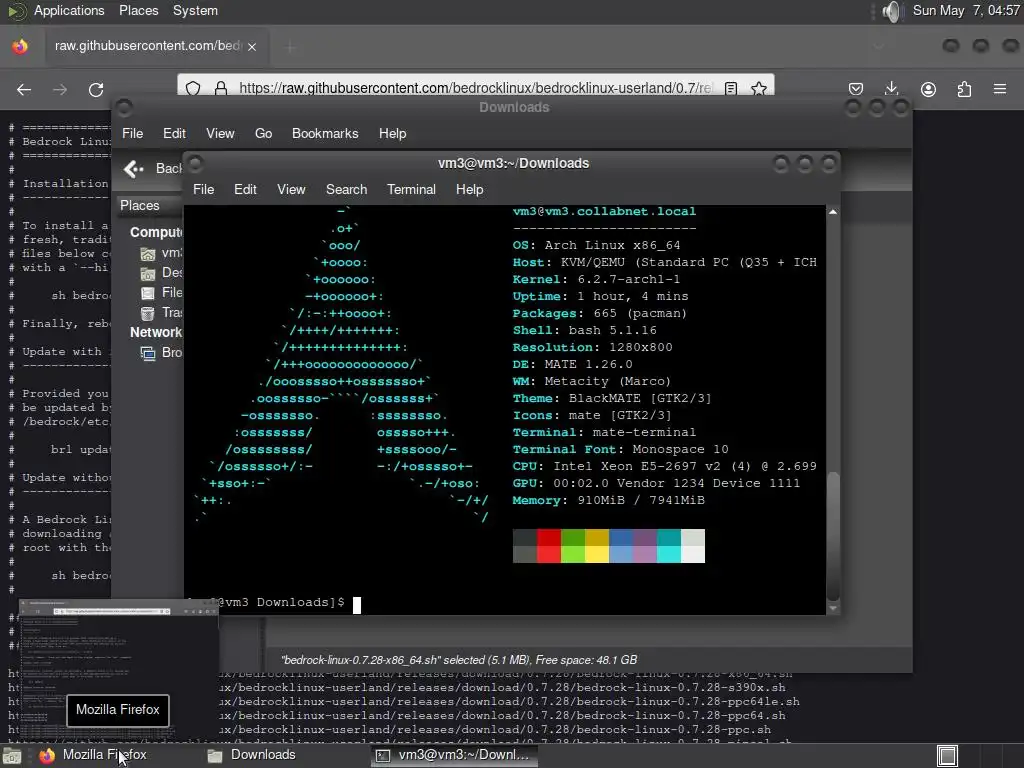Open the Places sidebar selector
The height and width of the screenshot is (768, 1024).
[x=149, y=206]
